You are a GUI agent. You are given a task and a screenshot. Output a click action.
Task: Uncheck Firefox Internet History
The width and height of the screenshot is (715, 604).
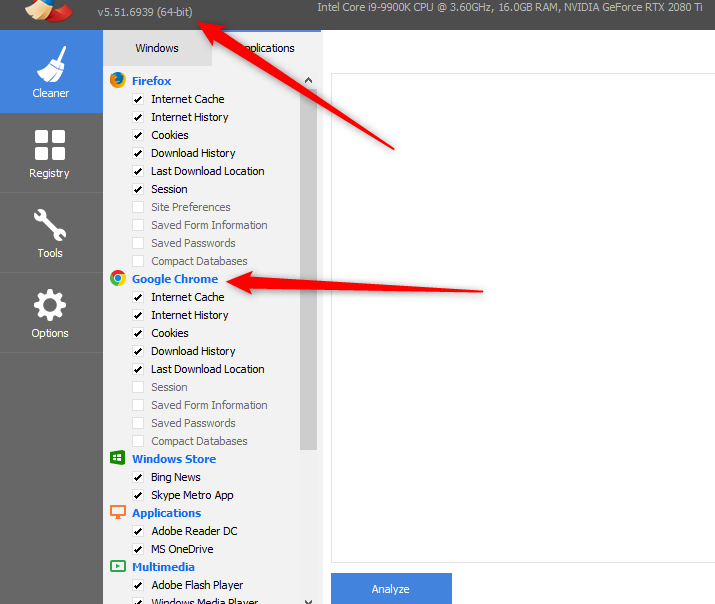(138, 117)
